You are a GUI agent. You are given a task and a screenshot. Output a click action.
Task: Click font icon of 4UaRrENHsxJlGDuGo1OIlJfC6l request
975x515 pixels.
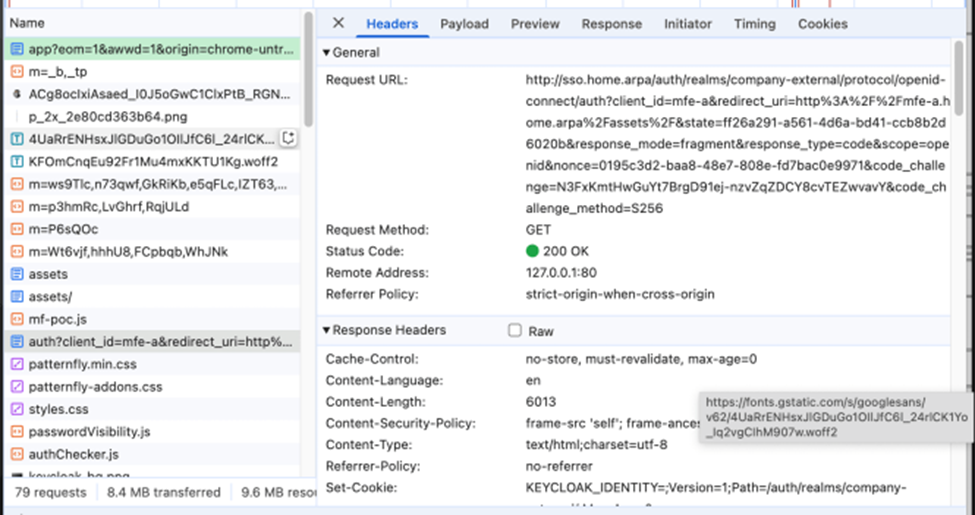click(x=17, y=139)
